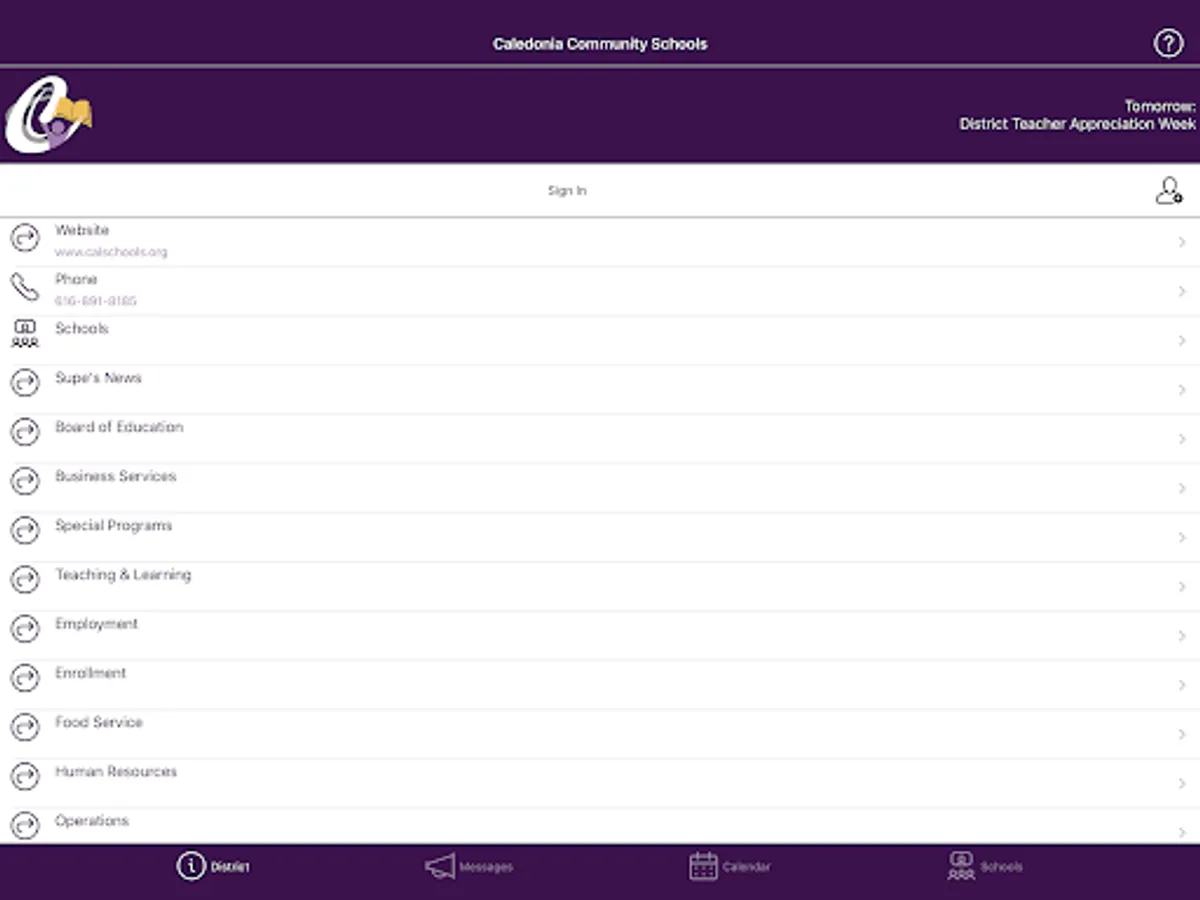Click the Enrollment arrow icon
Screen dimensions: 1200x900
(25, 678)
